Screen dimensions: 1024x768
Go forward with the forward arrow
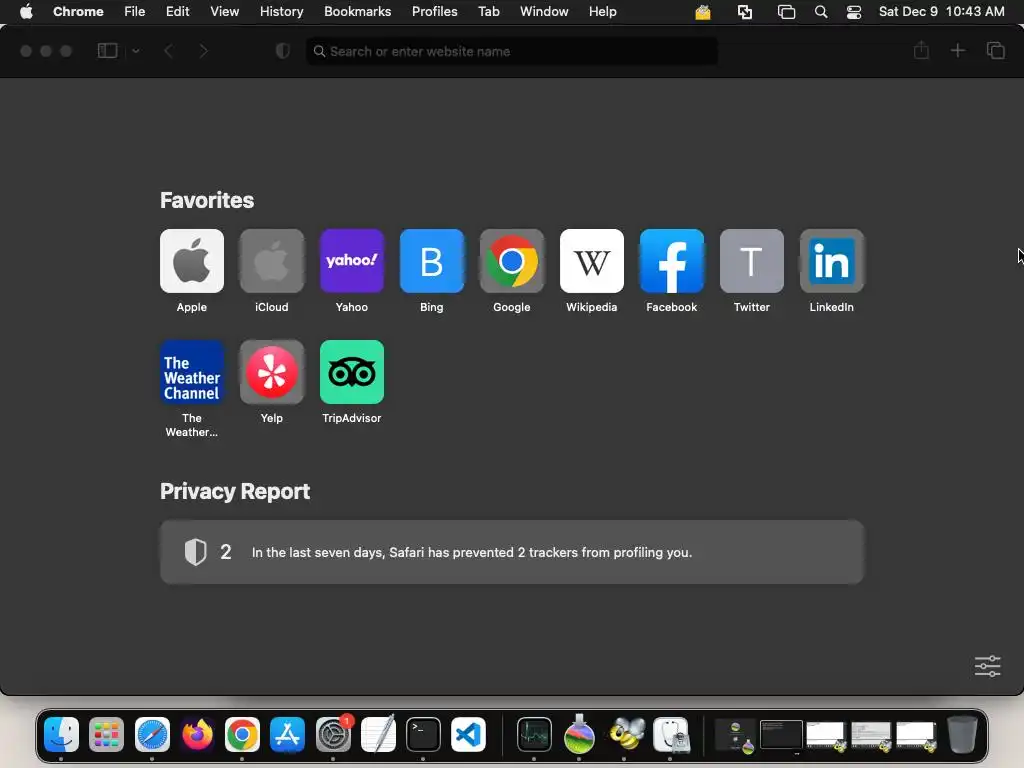click(x=203, y=51)
